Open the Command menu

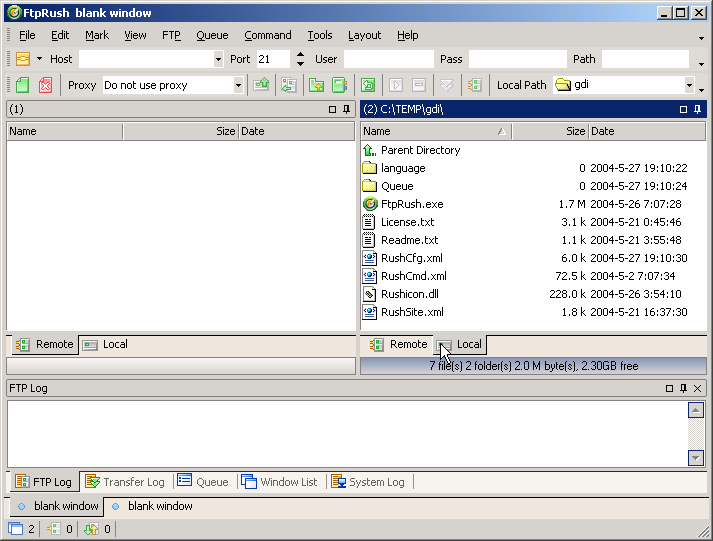coord(267,35)
